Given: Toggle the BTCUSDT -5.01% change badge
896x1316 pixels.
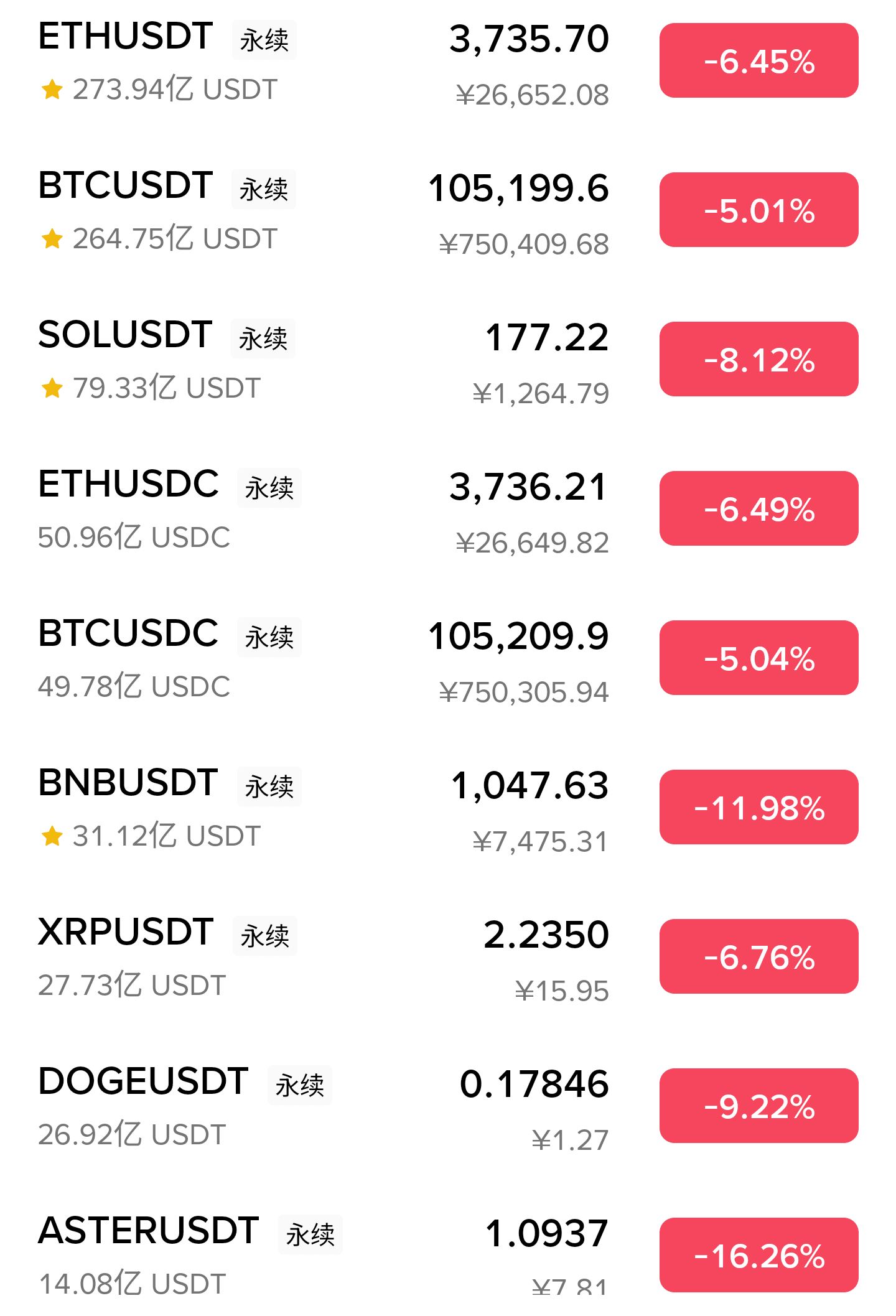Looking at the screenshot, I should pos(758,210).
